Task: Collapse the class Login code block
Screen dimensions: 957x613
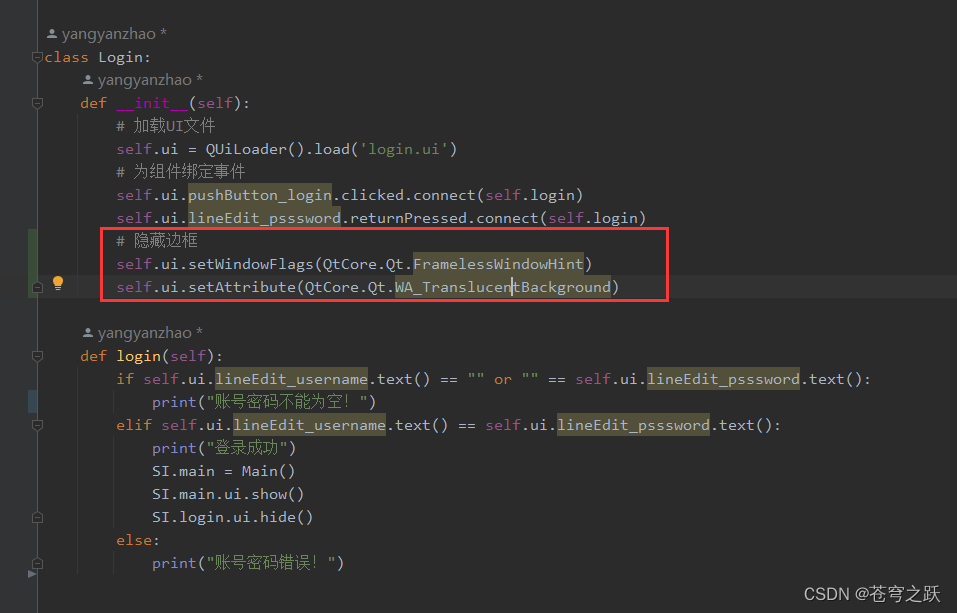Action: click(37, 57)
